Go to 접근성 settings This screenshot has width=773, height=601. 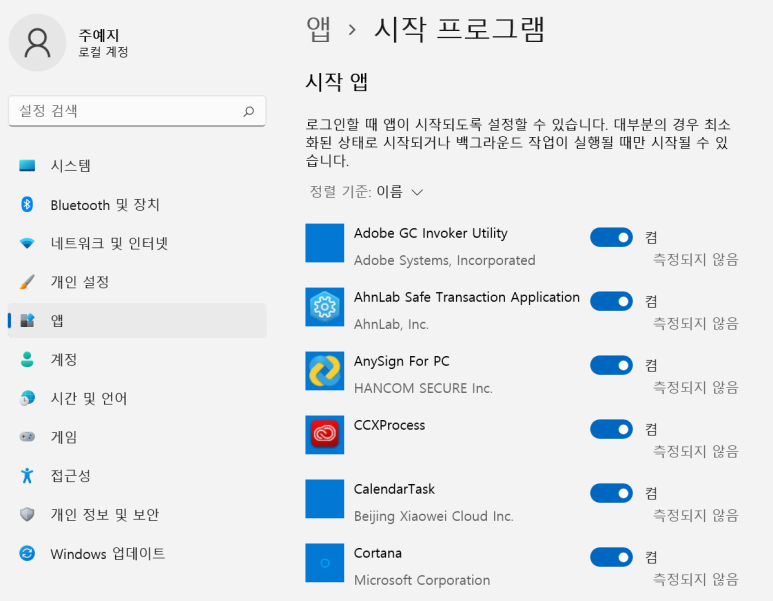pos(137,475)
